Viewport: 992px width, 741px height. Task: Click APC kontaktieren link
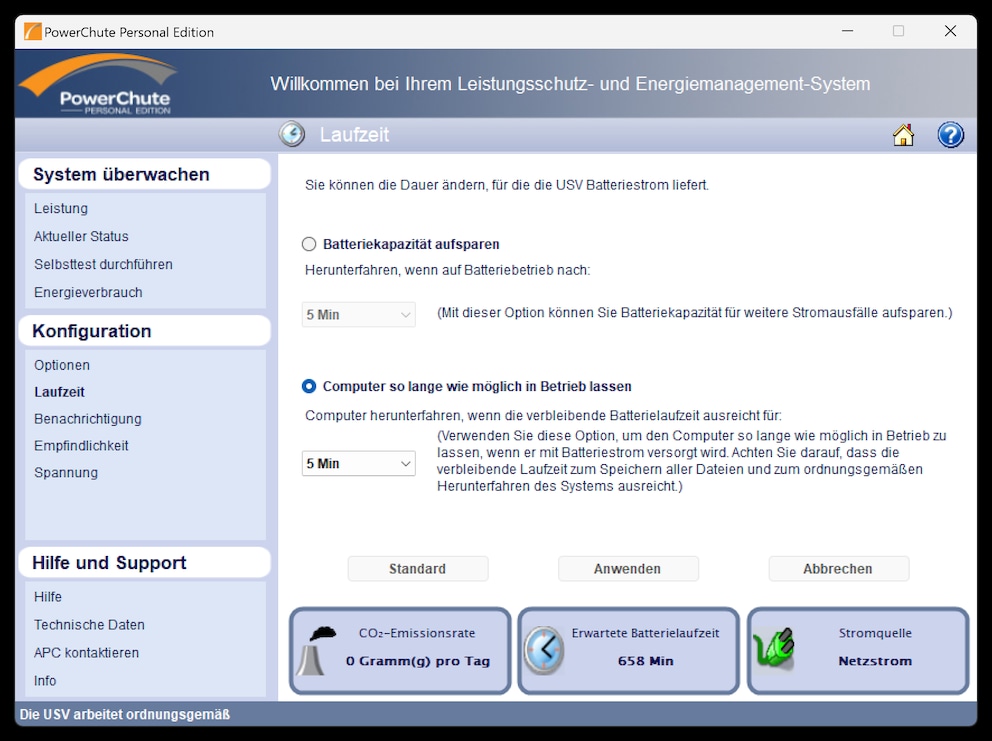pyautogui.click(x=86, y=652)
